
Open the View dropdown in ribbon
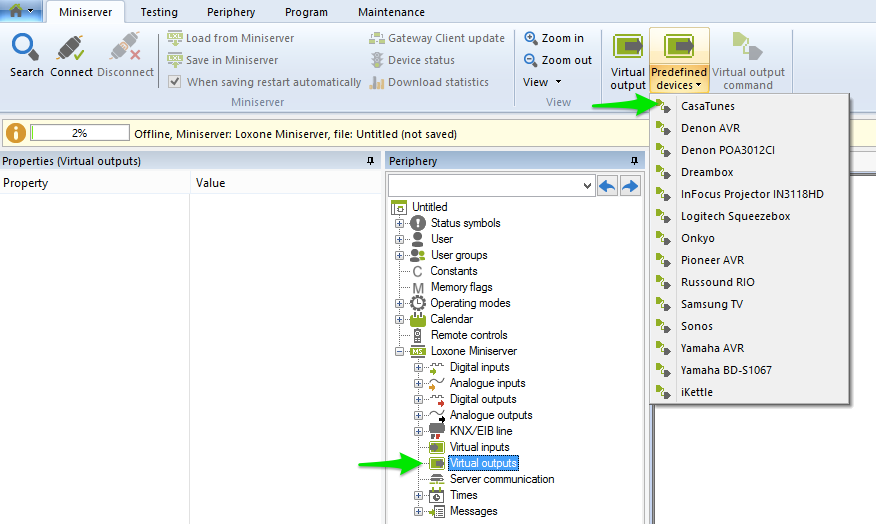(x=542, y=82)
